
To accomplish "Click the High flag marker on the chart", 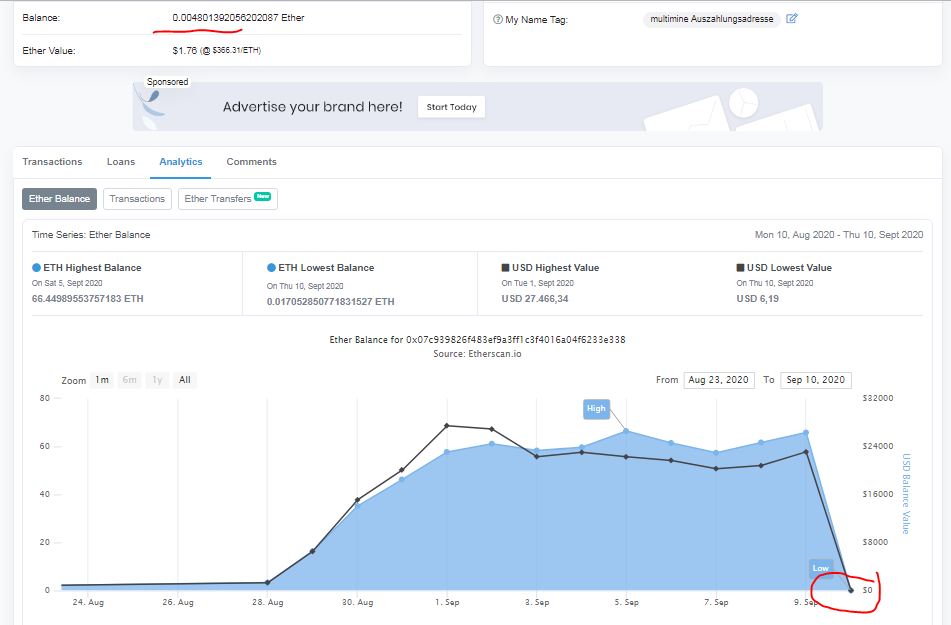I will click(x=596, y=408).
